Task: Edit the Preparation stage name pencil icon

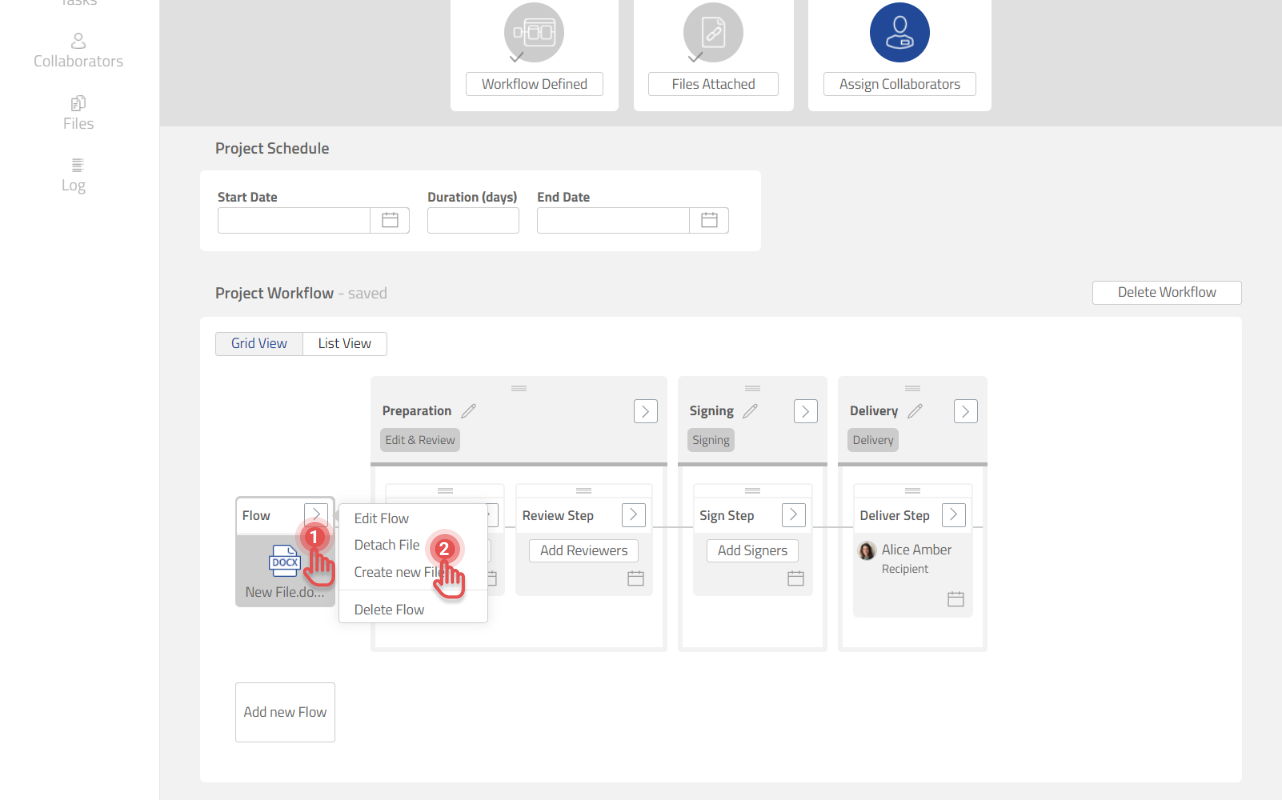Action: click(468, 411)
